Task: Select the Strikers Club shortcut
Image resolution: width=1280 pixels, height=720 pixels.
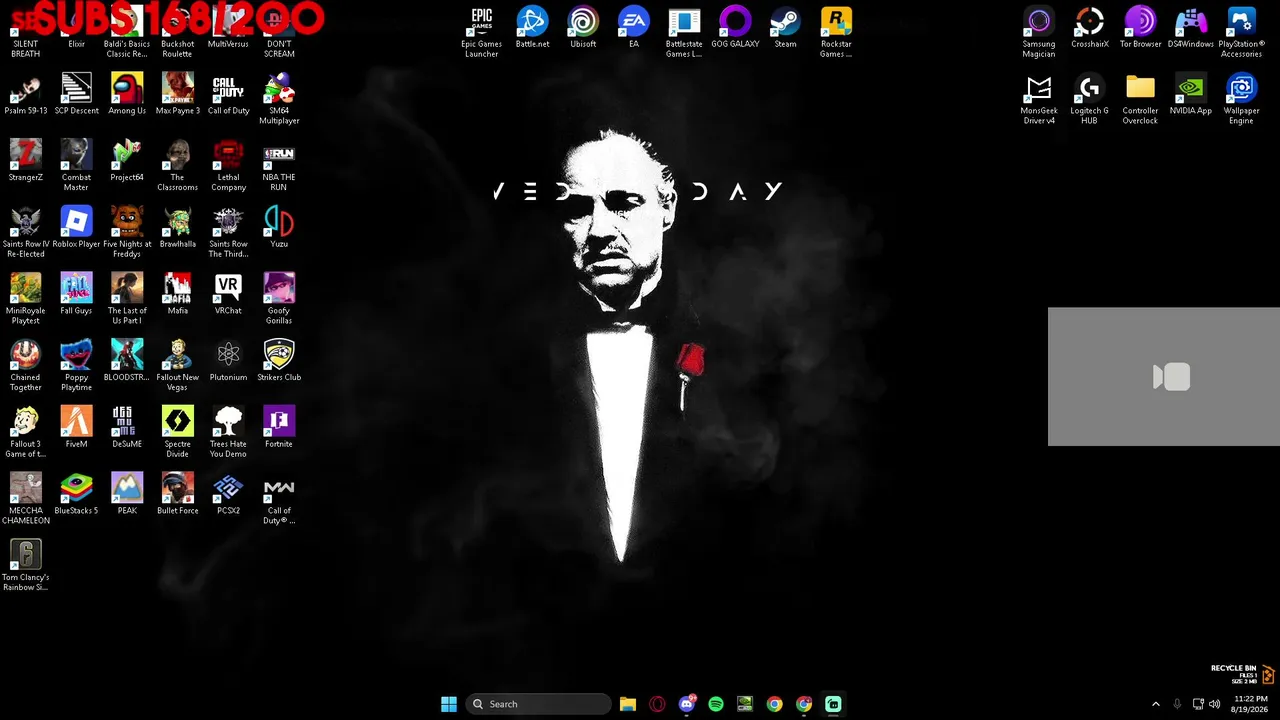Action: coord(279,361)
